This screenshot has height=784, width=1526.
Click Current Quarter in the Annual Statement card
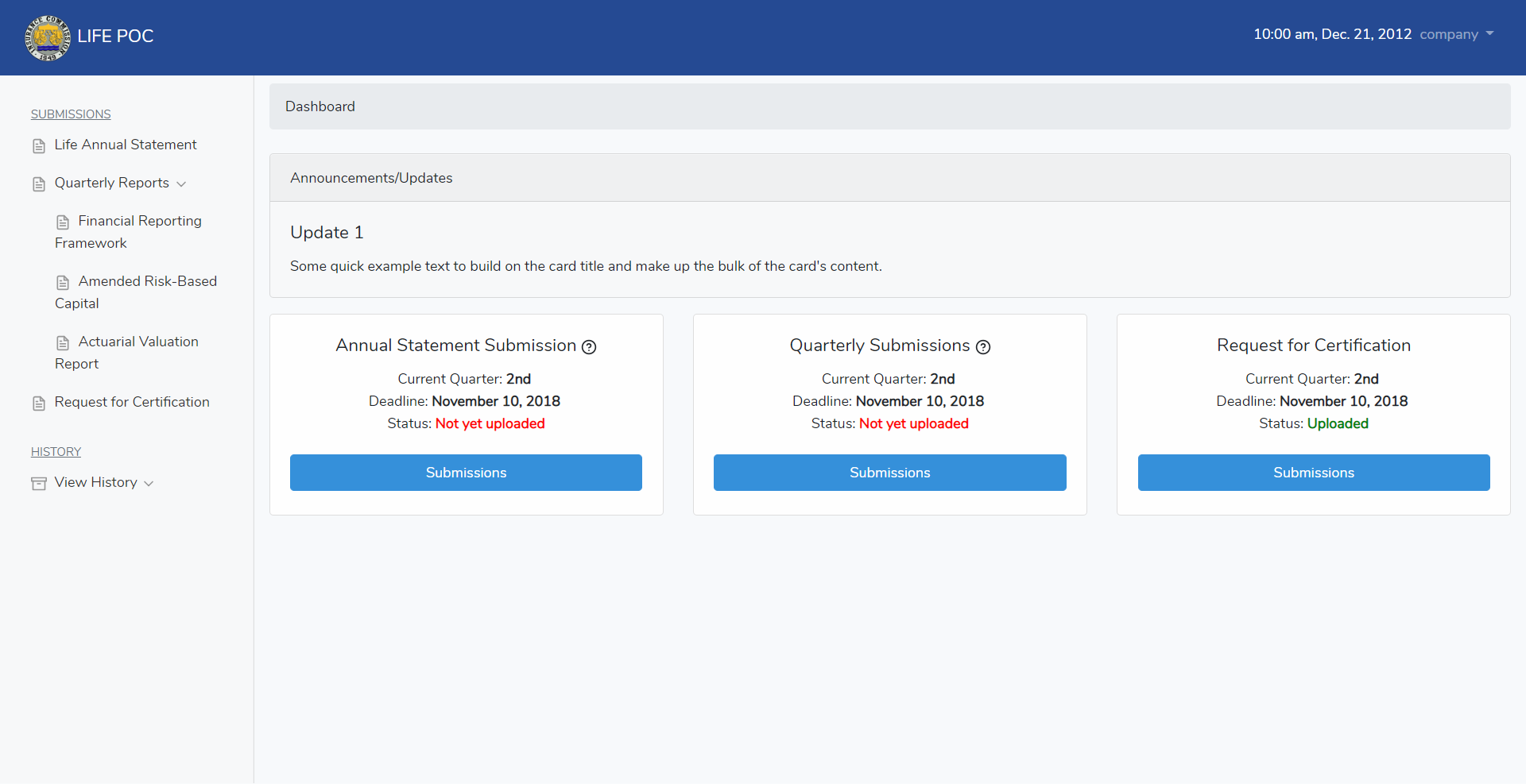(464, 379)
